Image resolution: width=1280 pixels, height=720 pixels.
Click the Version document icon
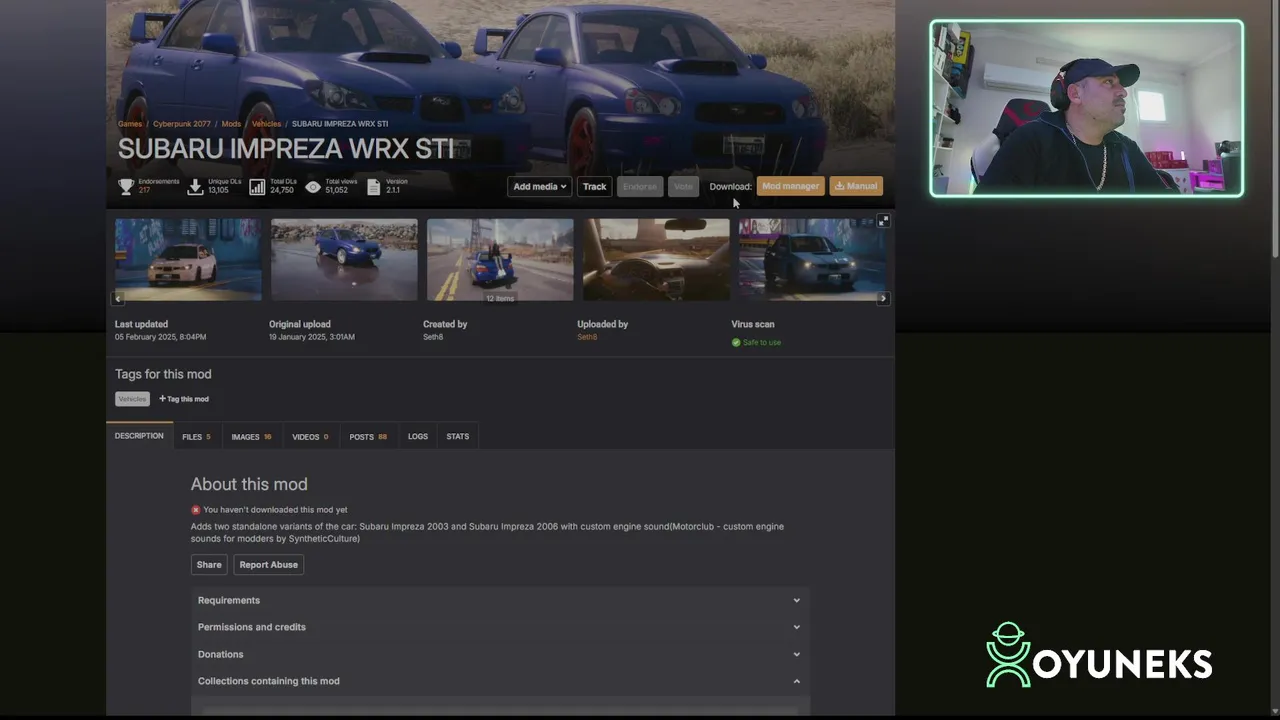tap(374, 186)
